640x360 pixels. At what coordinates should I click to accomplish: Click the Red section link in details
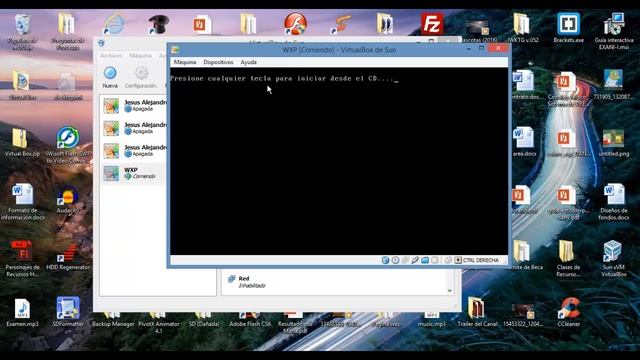[x=244, y=278]
